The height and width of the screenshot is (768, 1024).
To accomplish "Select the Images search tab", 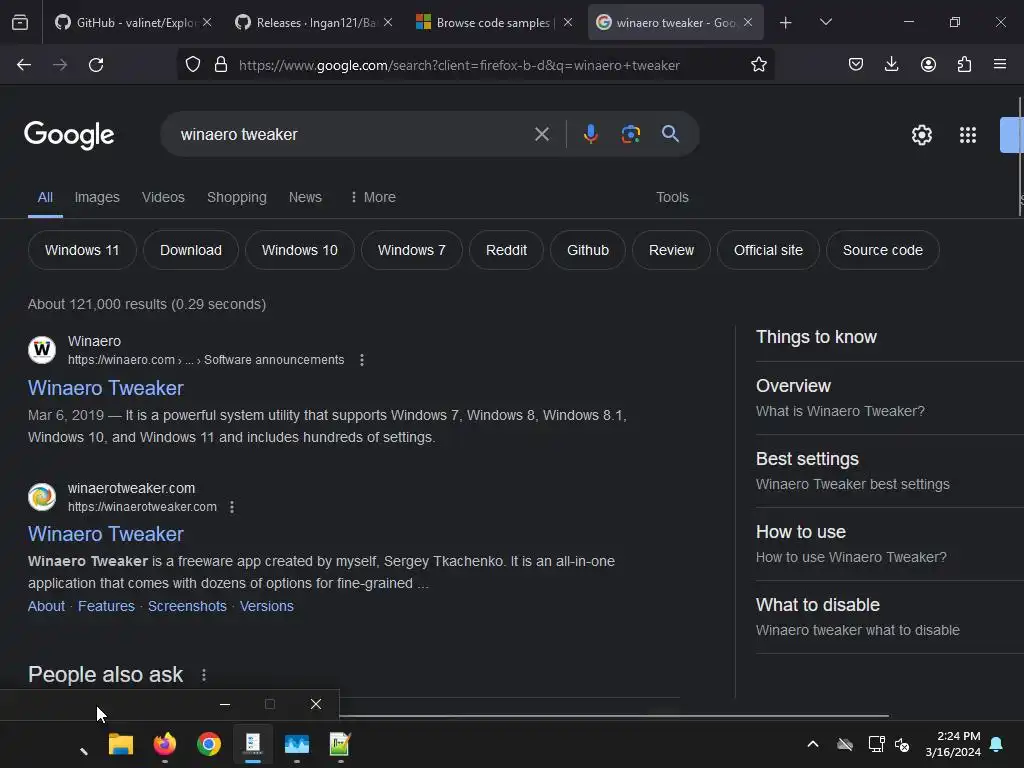I will coord(97,197).
